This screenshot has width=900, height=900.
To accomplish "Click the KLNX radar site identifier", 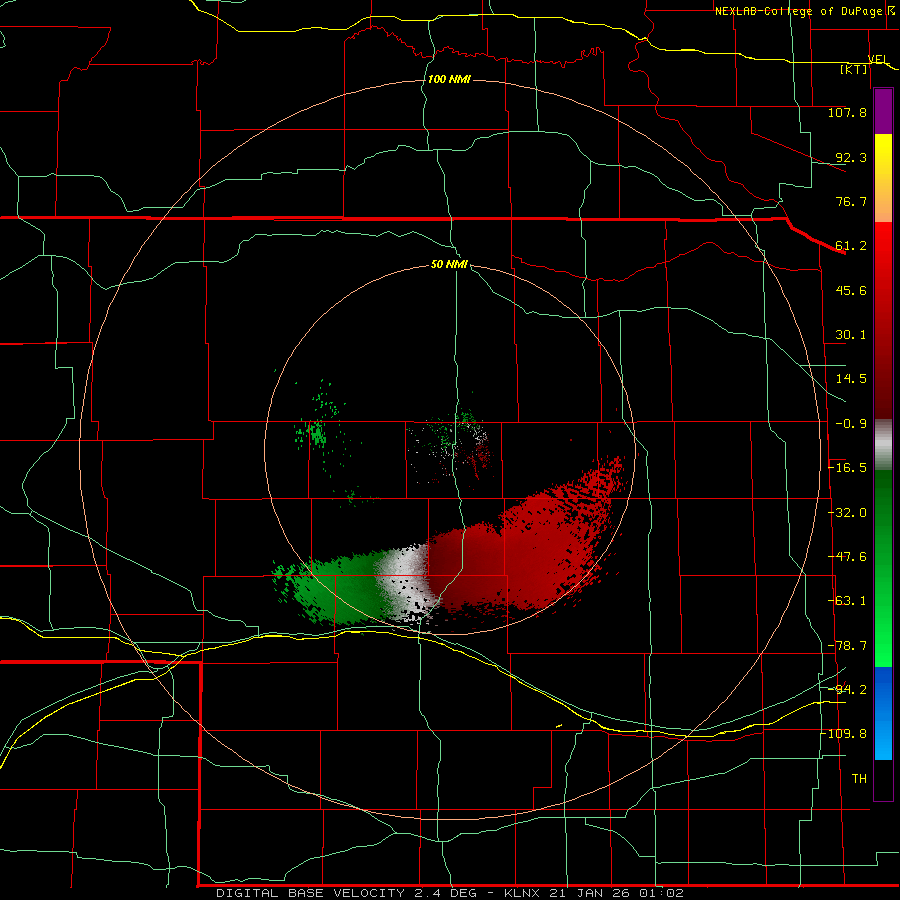I will [522, 893].
